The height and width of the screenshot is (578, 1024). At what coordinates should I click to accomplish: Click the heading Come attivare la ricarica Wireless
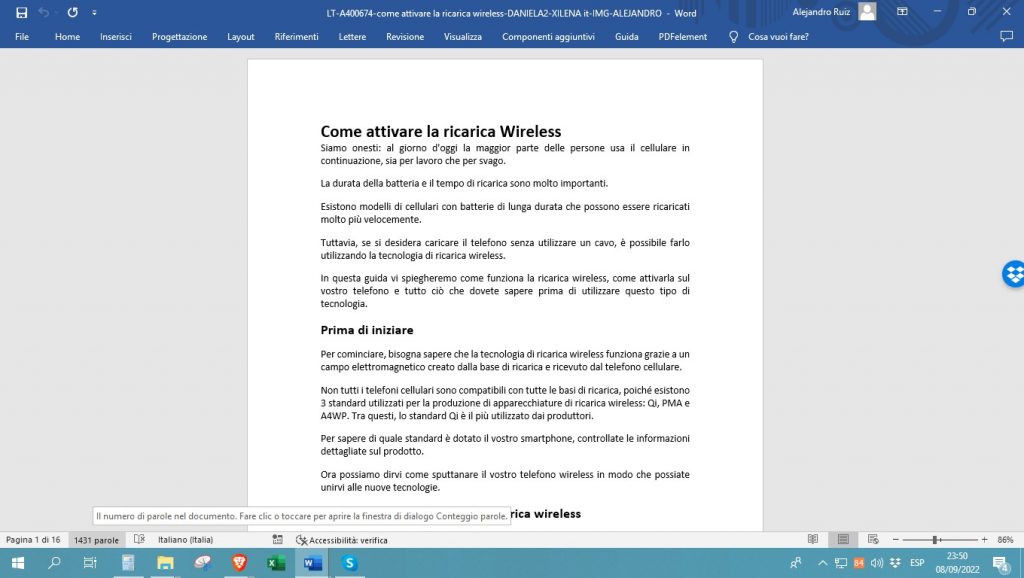[440, 131]
